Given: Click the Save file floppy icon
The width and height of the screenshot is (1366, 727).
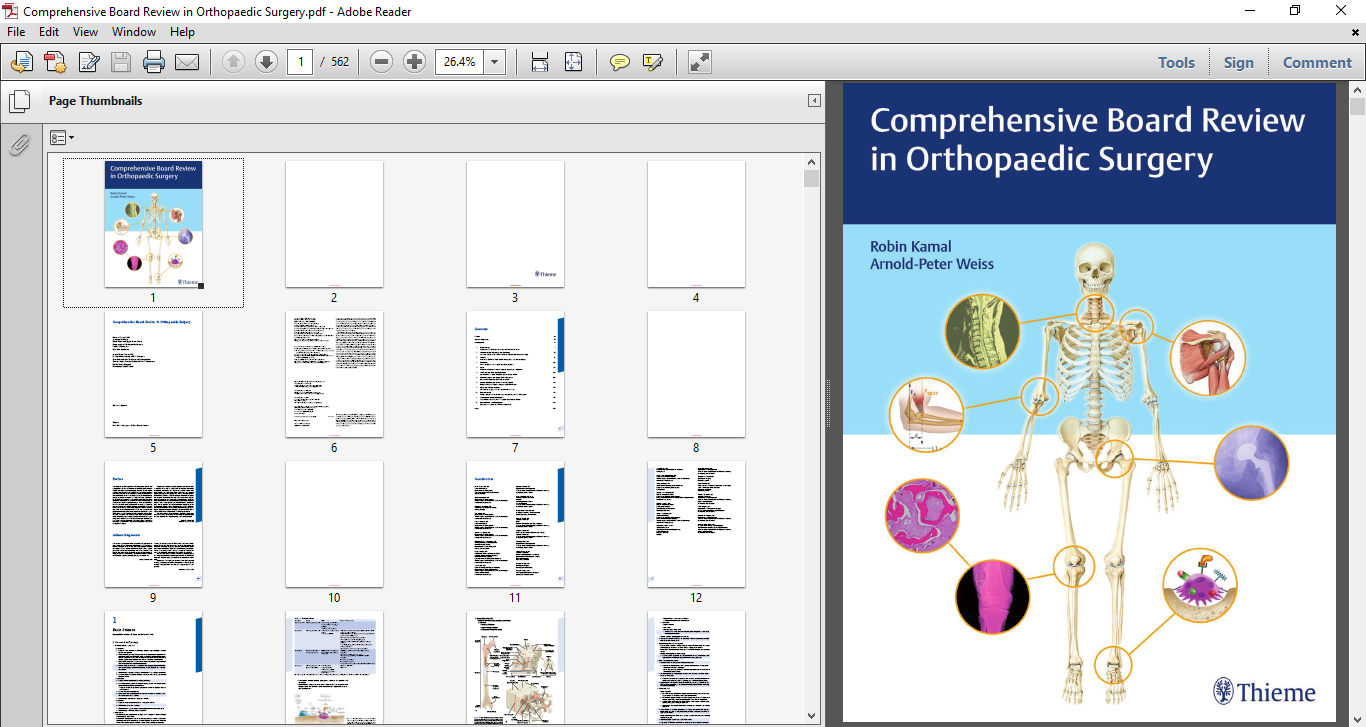Looking at the screenshot, I should 120,62.
